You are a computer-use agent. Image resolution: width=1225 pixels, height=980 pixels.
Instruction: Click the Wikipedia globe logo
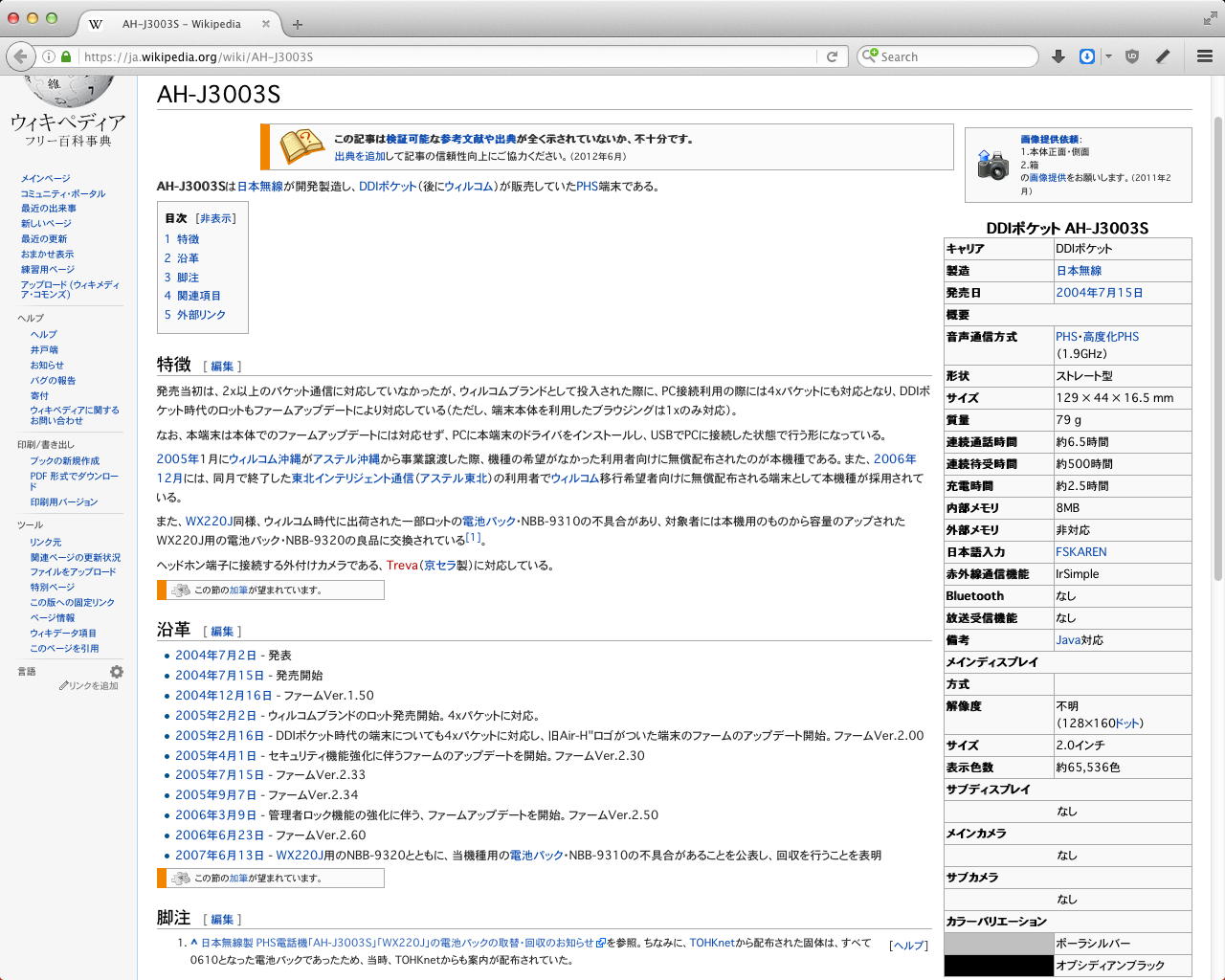pyautogui.click(x=68, y=92)
